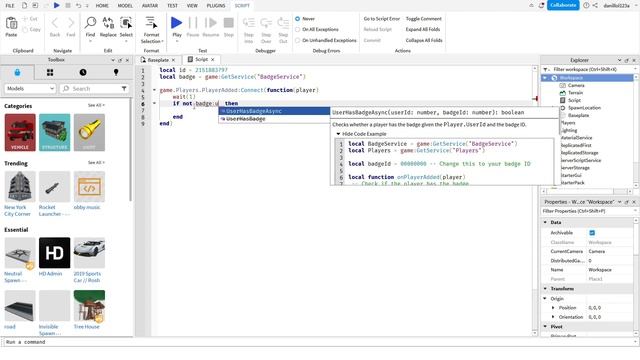Switch to the PLUGINS ribbon tab
This screenshot has width=640, height=360.
(216, 6)
